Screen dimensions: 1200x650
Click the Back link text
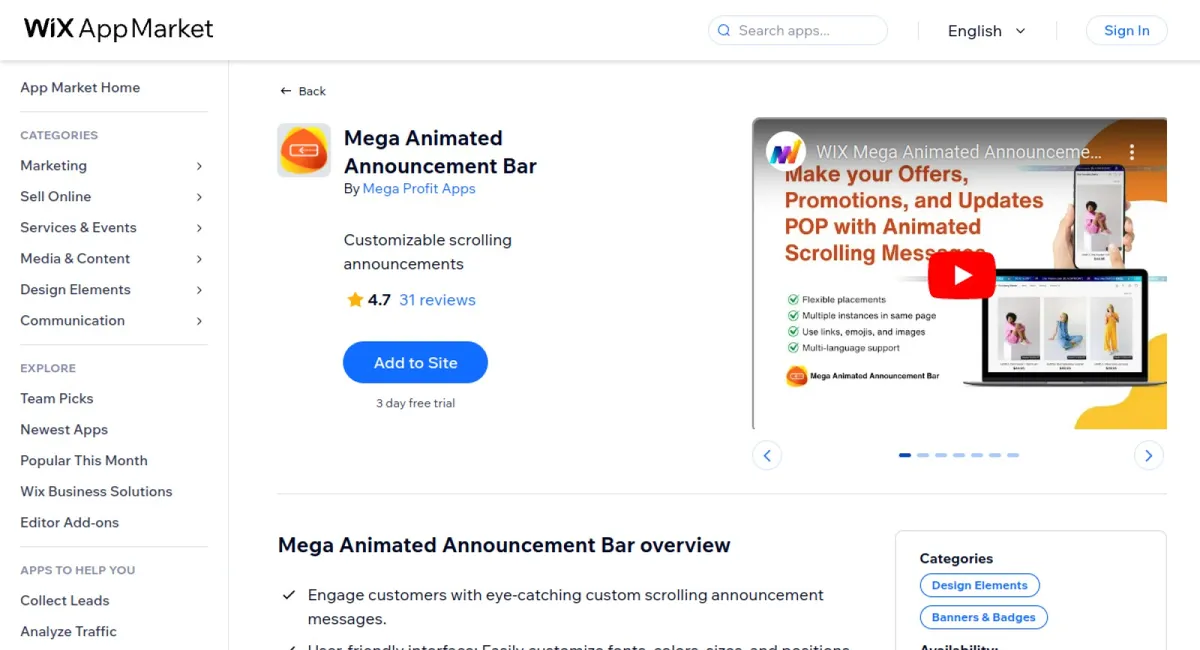[312, 91]
